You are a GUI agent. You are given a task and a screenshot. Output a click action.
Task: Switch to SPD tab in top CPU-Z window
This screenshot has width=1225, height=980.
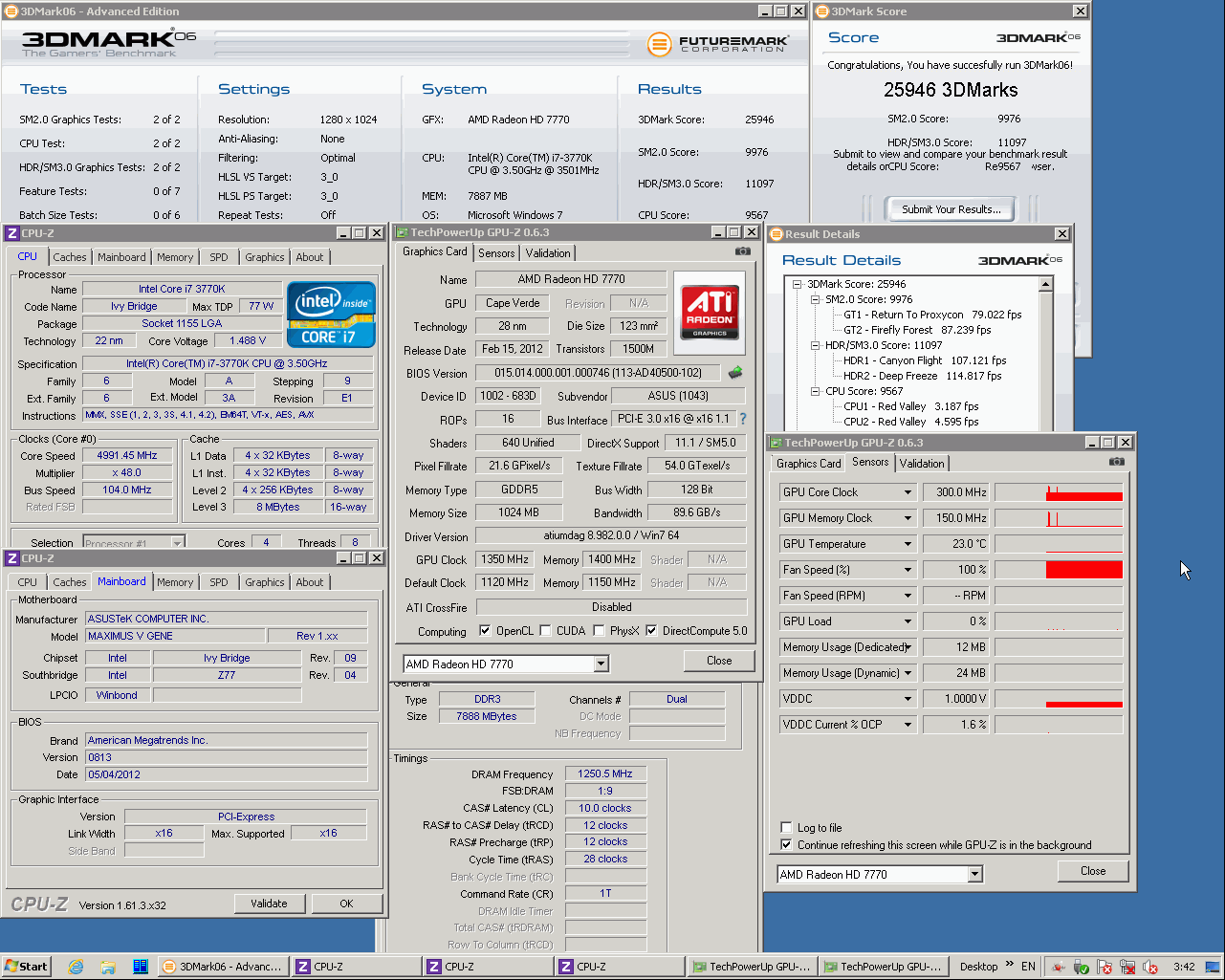[219, 257]
